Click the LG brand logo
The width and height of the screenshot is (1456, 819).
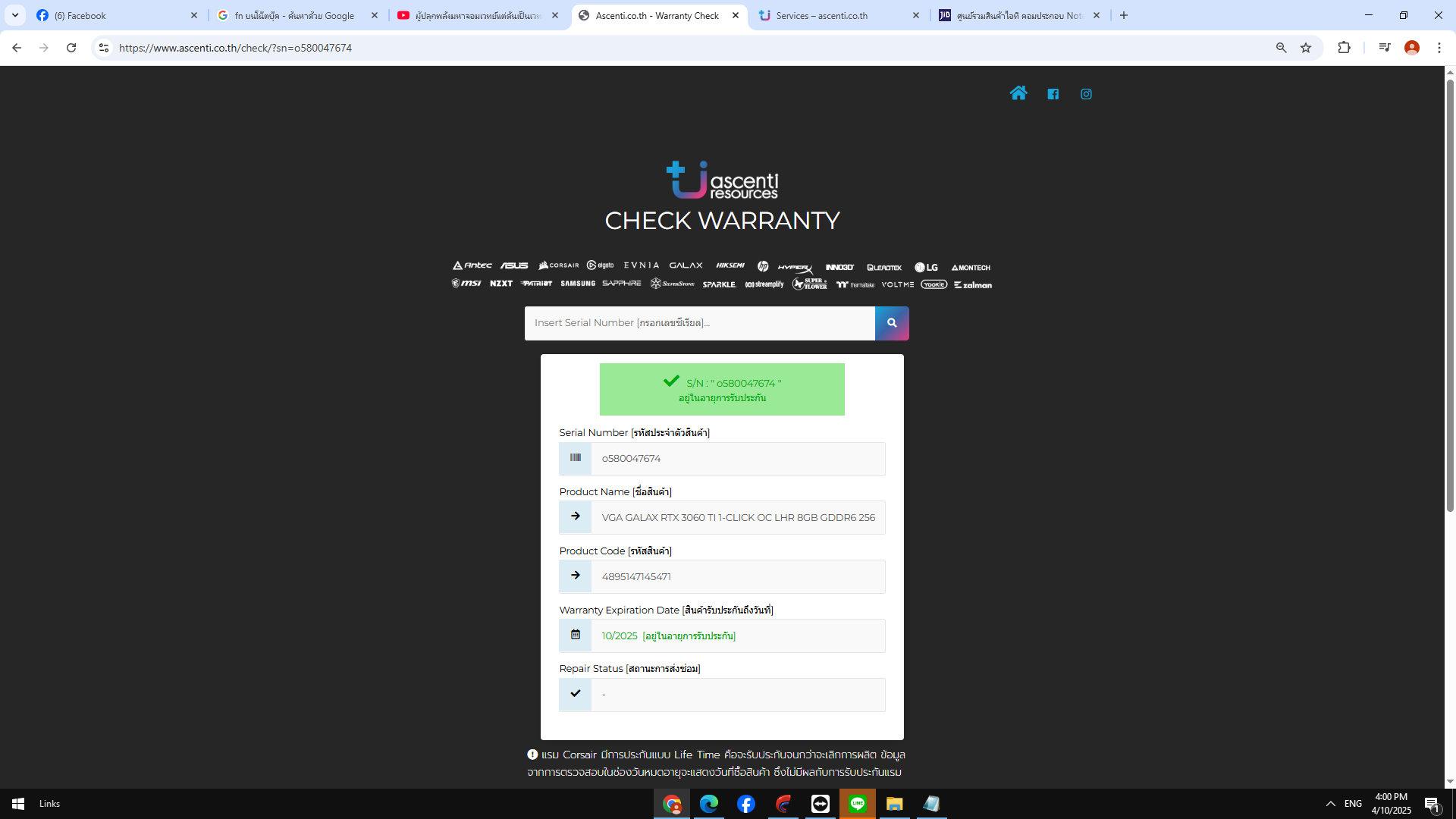pyautogui.click(x=926, y=267)
